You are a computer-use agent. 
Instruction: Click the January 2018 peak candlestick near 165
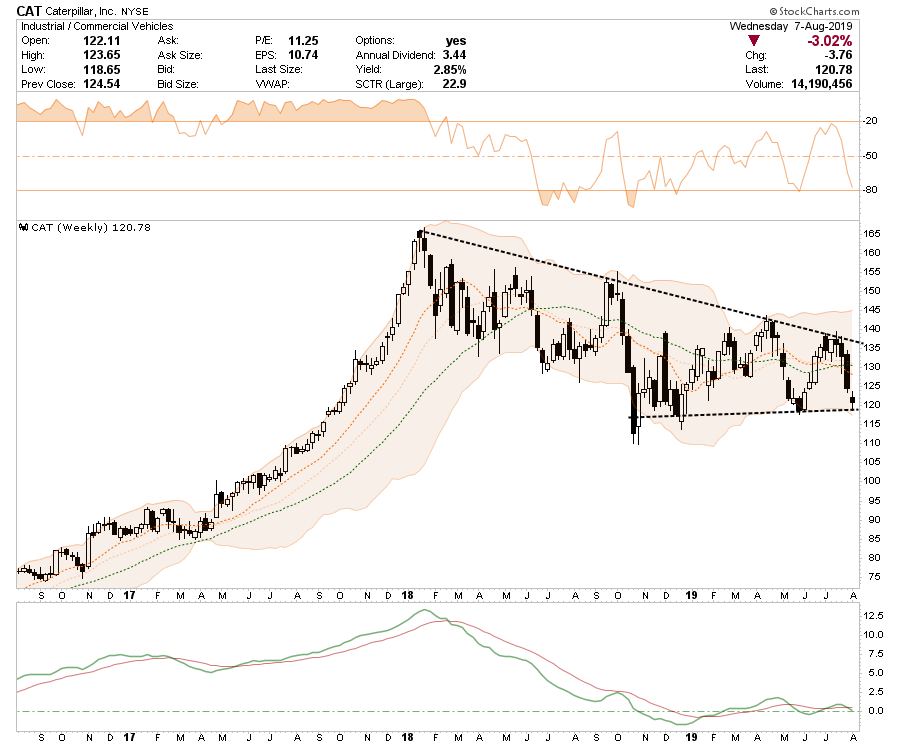(420, 234)
